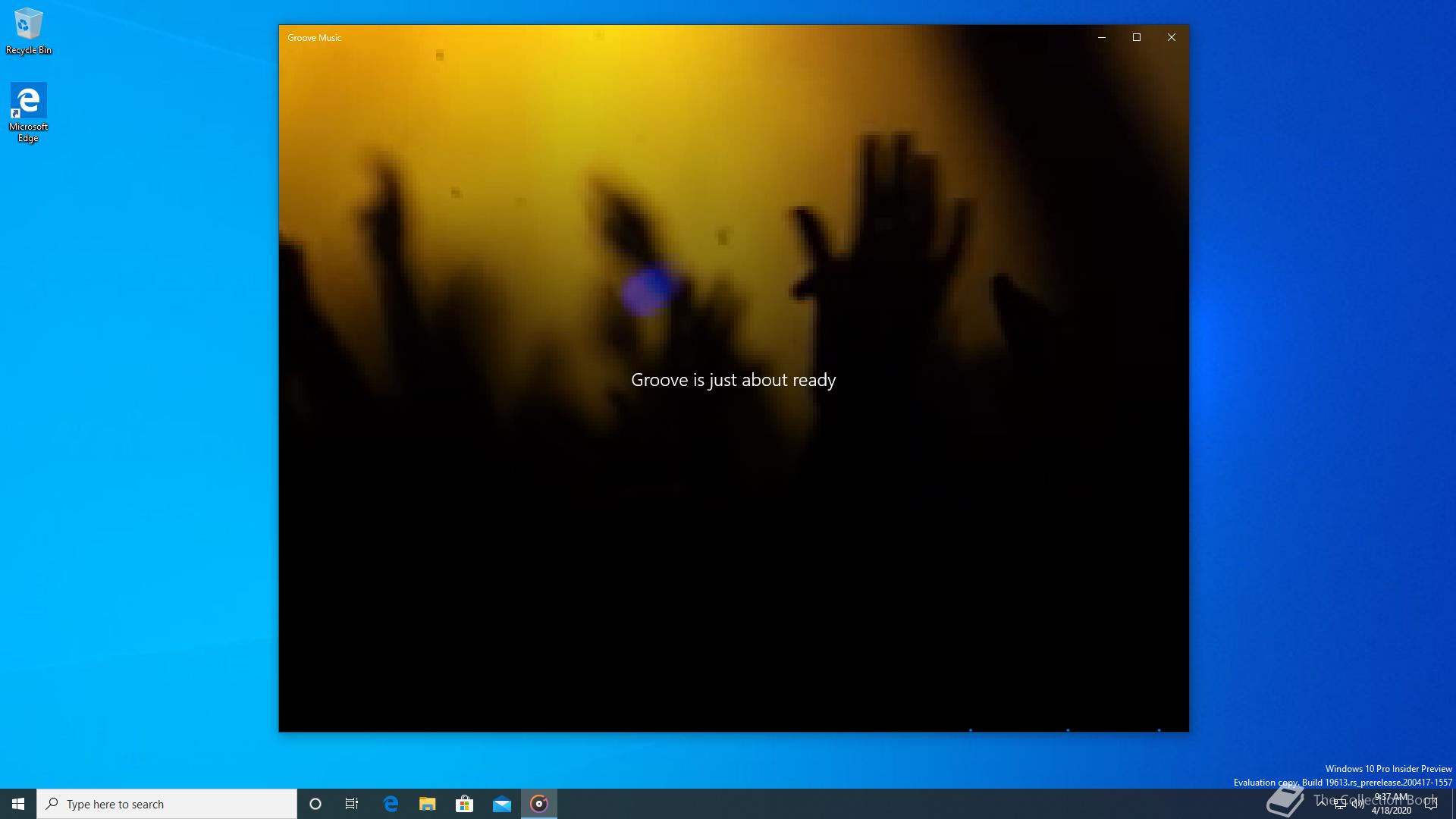Click the Groove Music taskbar icon

(x=539, y=804)
